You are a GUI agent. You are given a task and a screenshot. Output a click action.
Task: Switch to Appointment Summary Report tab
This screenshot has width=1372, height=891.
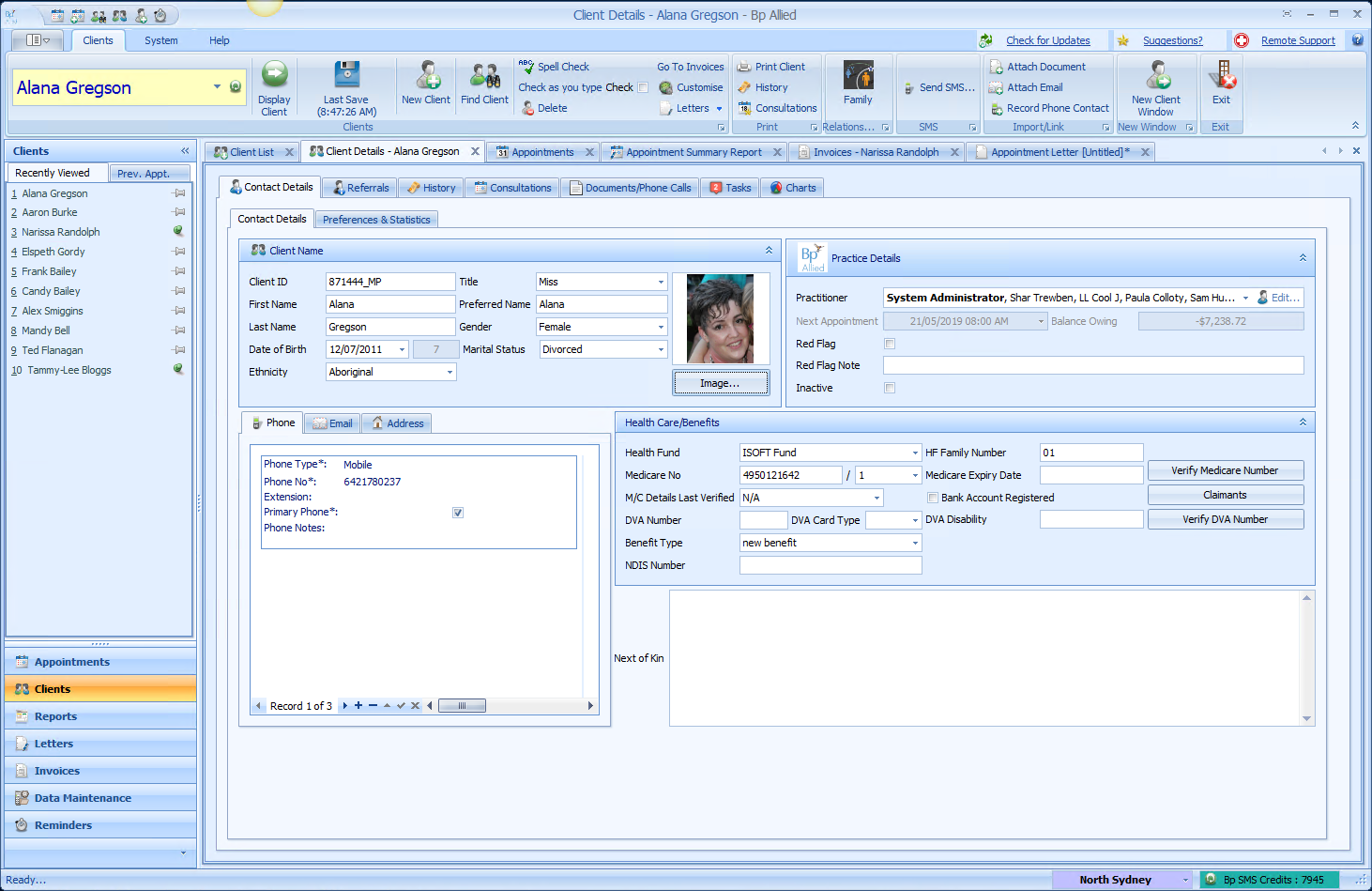click(x=694, y=152)
